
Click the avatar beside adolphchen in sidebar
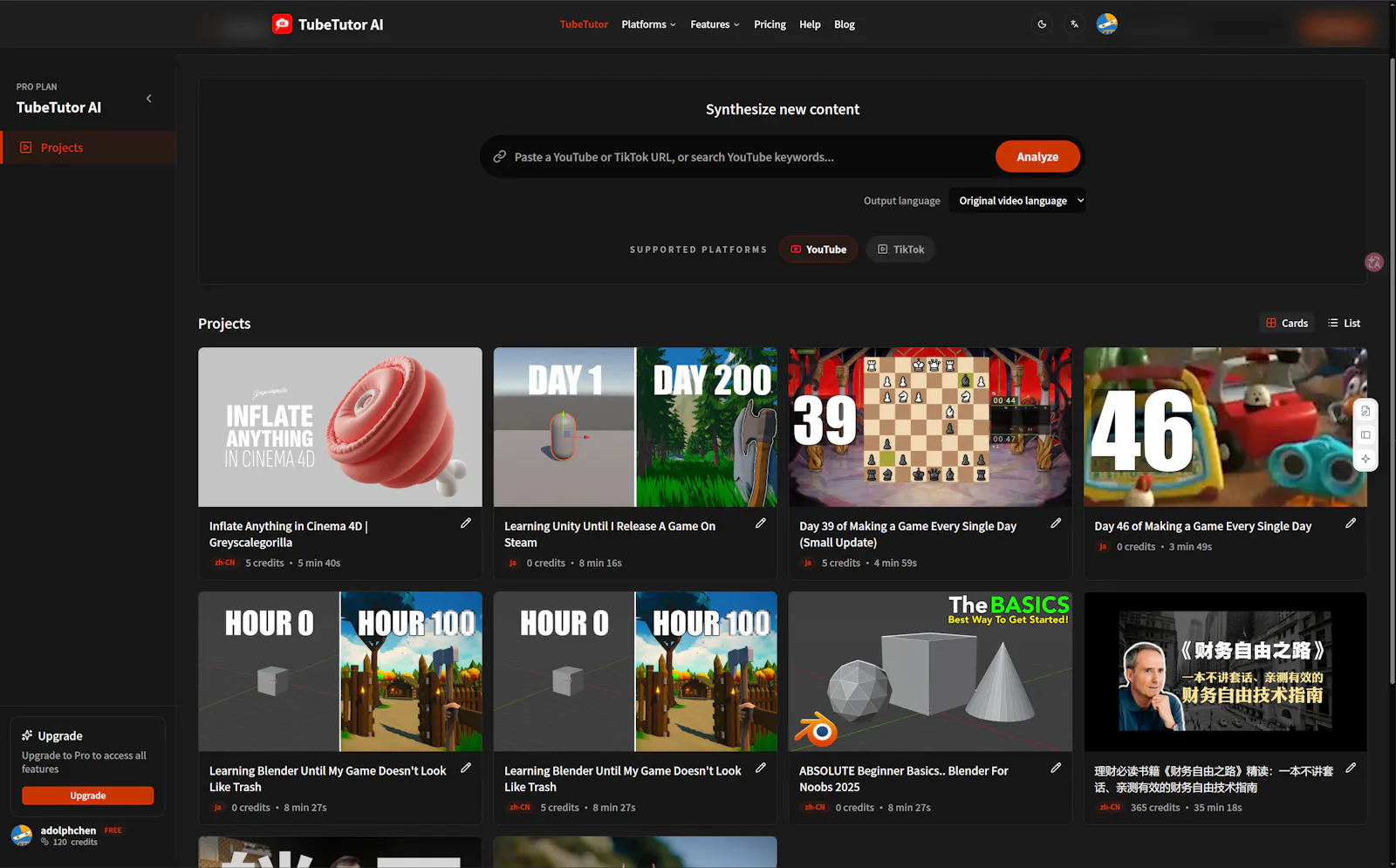pyautogui.click(x=22, y=835)
